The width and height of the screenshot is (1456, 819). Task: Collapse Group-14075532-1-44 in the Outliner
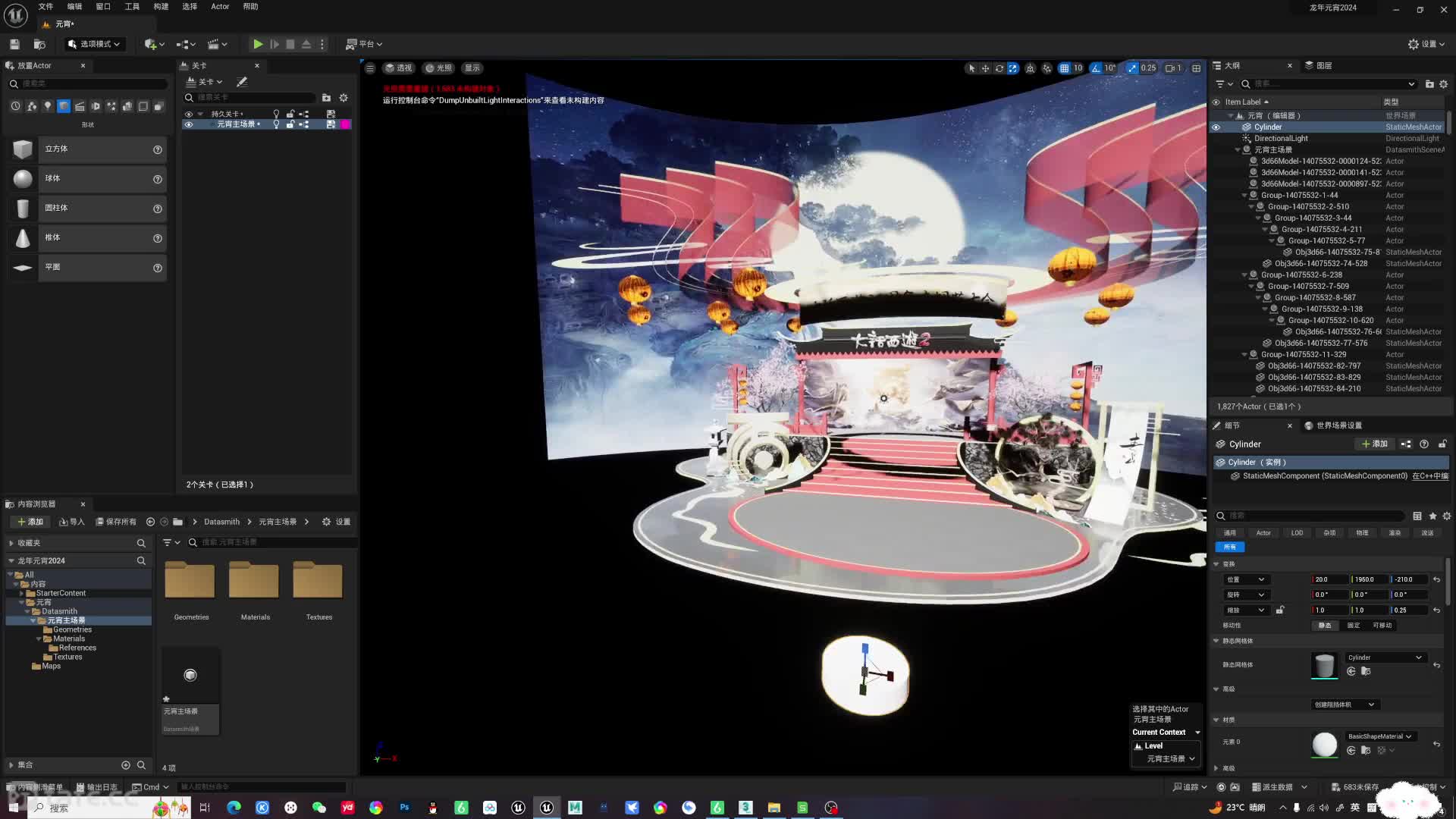[1244, 196]
